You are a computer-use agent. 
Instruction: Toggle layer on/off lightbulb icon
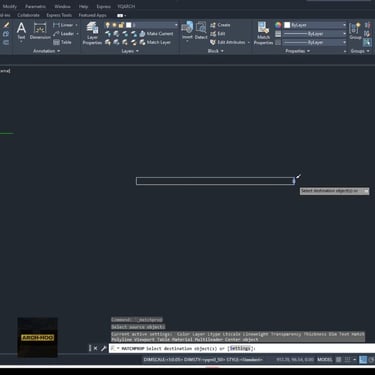(x=108, y=25)
